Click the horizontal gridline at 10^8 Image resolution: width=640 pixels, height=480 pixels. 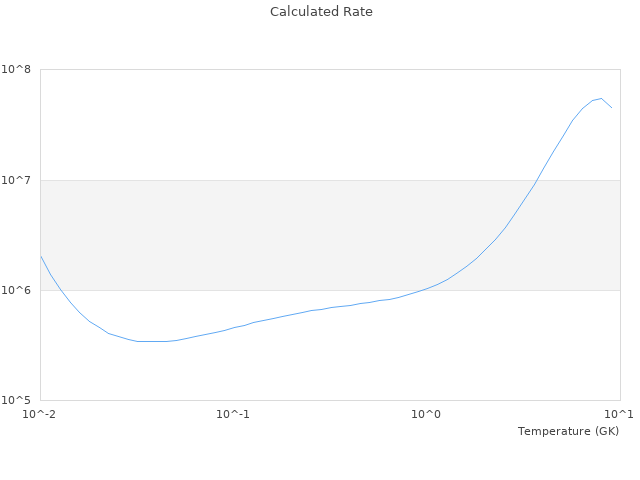click(300, 70)
